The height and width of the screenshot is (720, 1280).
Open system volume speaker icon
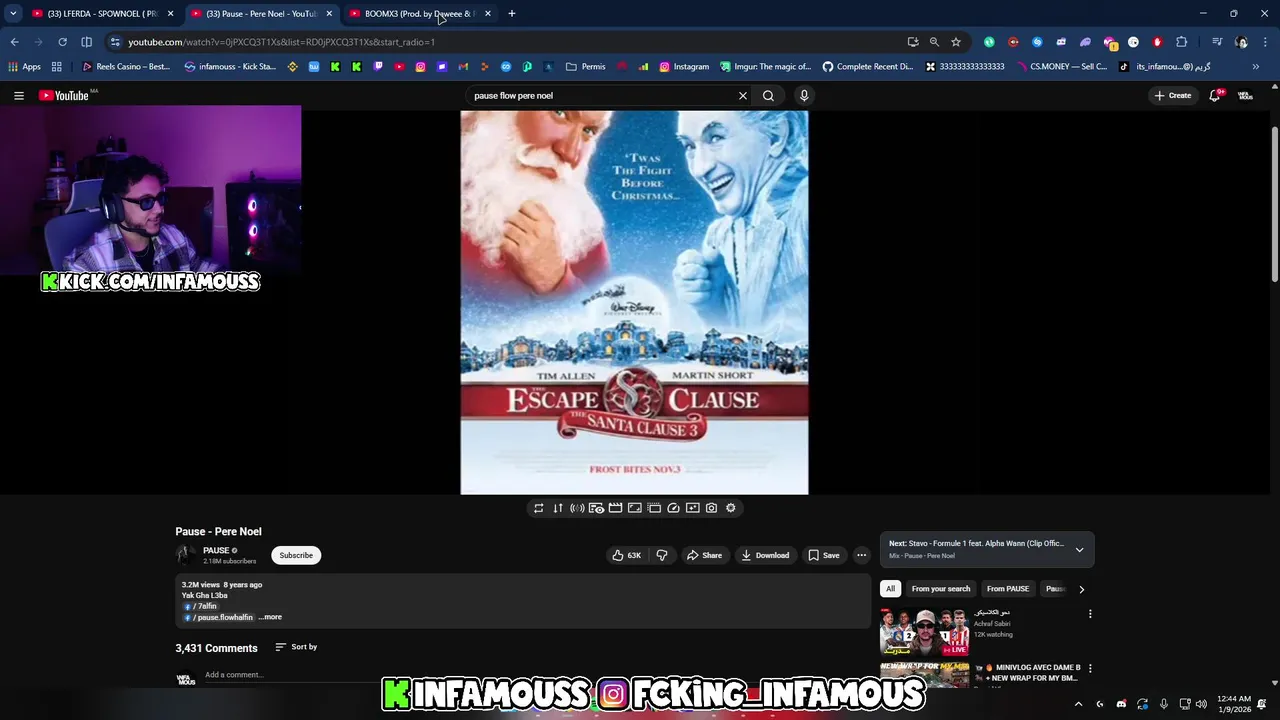point(1201,704)
